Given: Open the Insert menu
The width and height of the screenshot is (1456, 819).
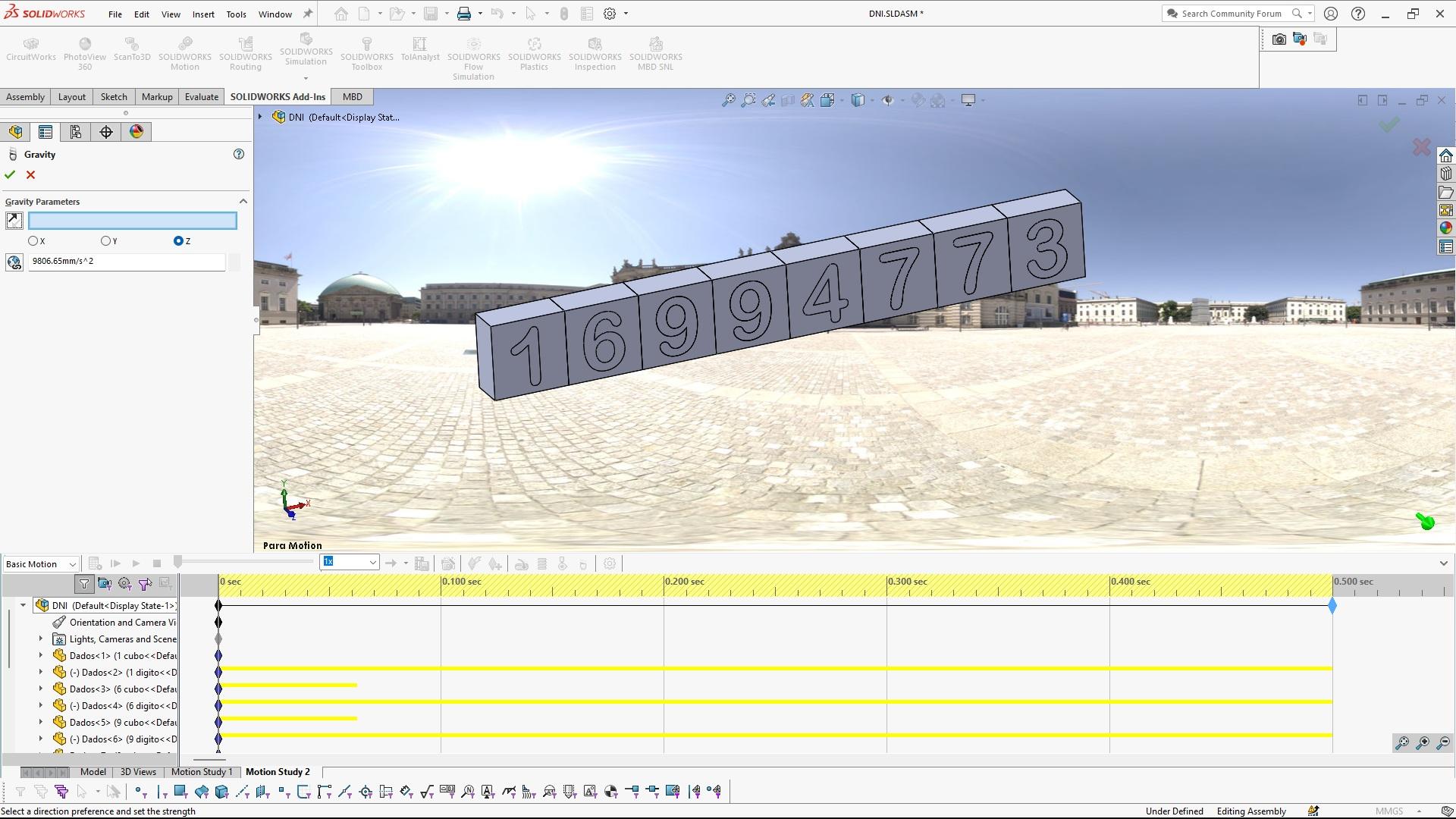Looking at the screenshot, I should [203, 14].
